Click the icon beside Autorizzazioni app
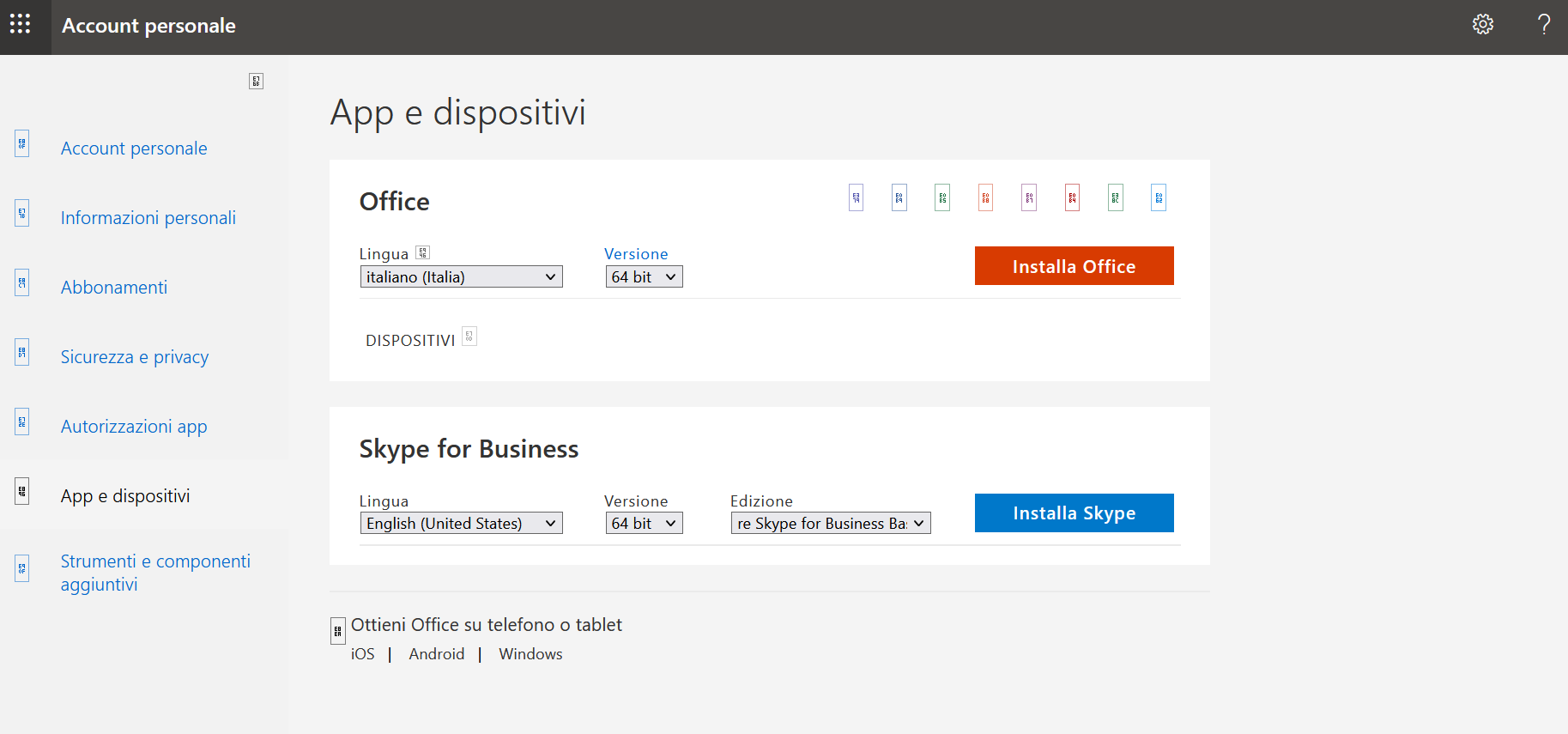The image size is (1568, 734). tap(22, 422)
